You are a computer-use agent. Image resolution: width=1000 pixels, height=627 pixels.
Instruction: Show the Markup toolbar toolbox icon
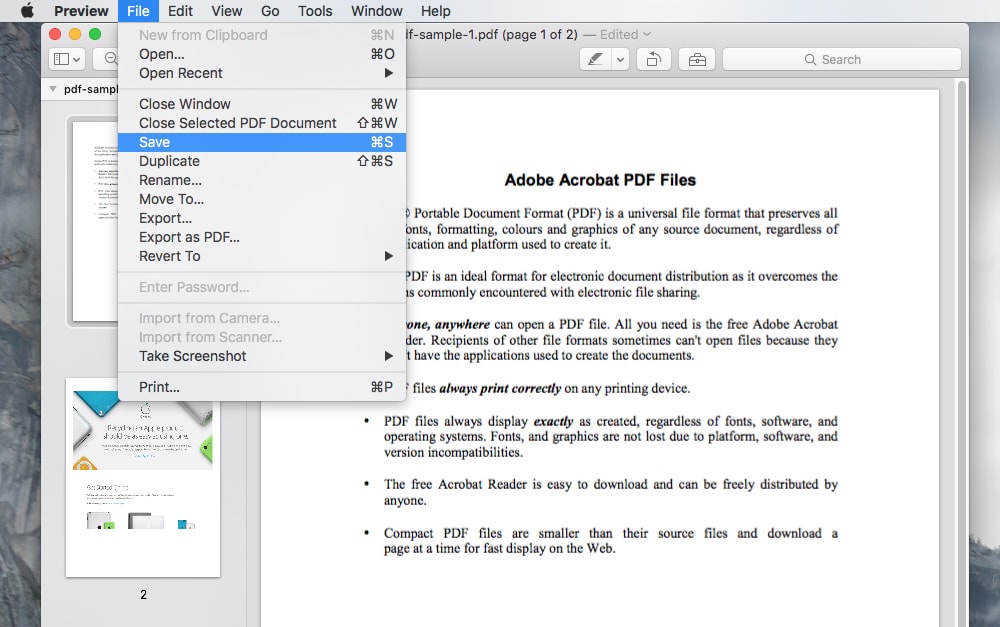pyautogui.click(x=697, y=59)
